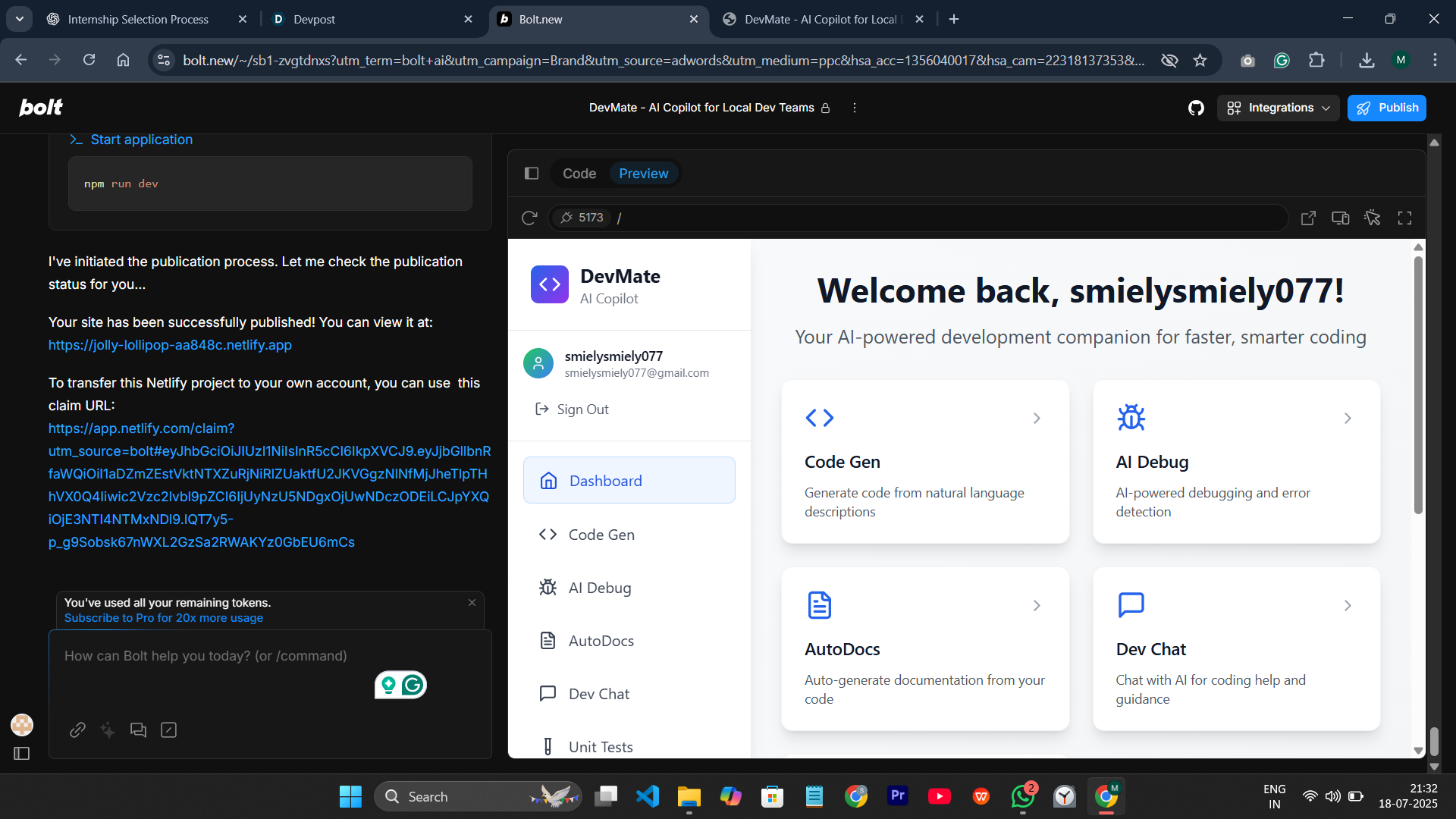This screenshot has height=819, width=1456.
Task: Switch to the Code tab
Action: pyautogui.click(x=579, y=174)
